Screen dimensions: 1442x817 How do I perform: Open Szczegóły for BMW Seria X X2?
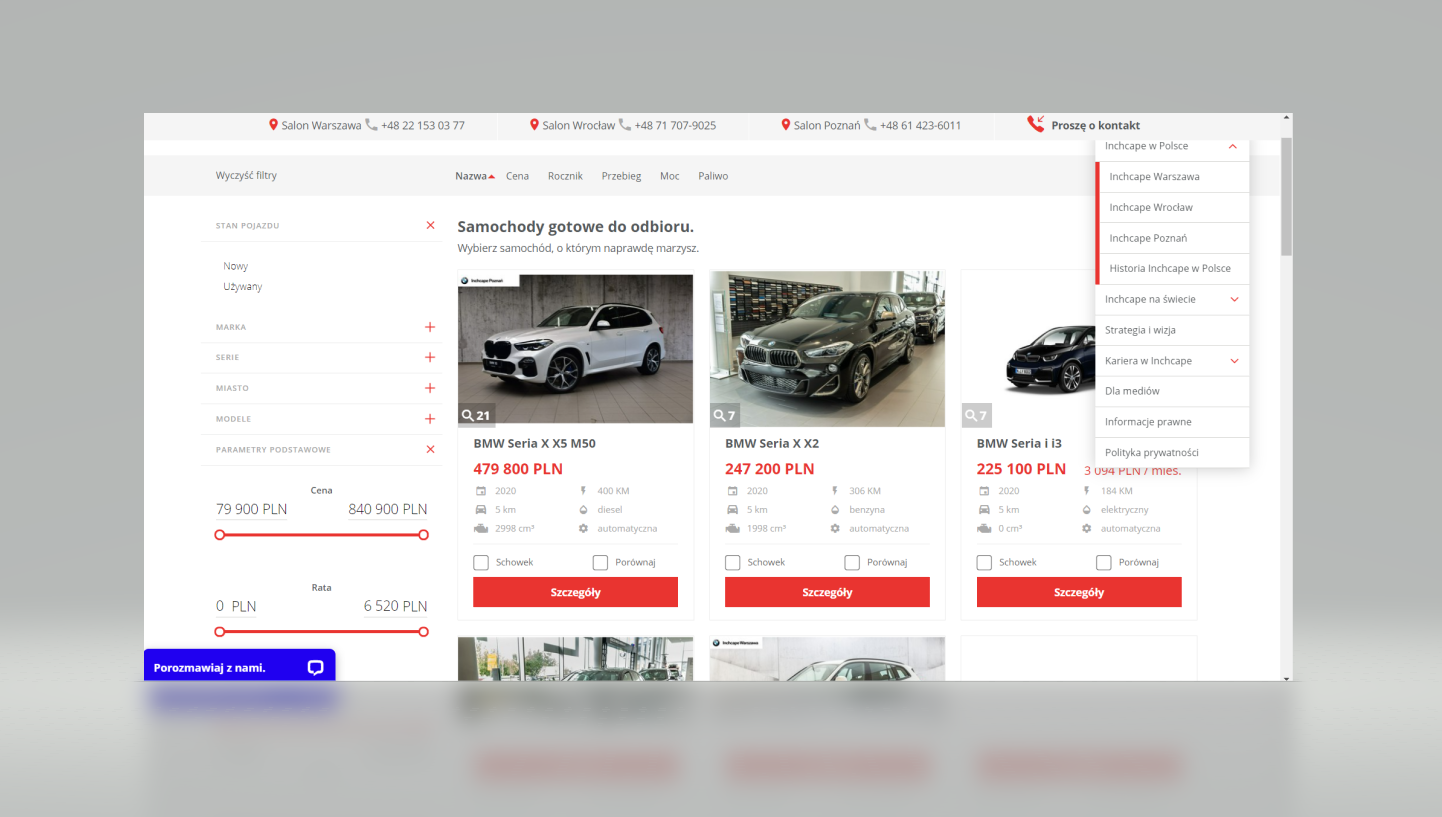tap(827, 592)
